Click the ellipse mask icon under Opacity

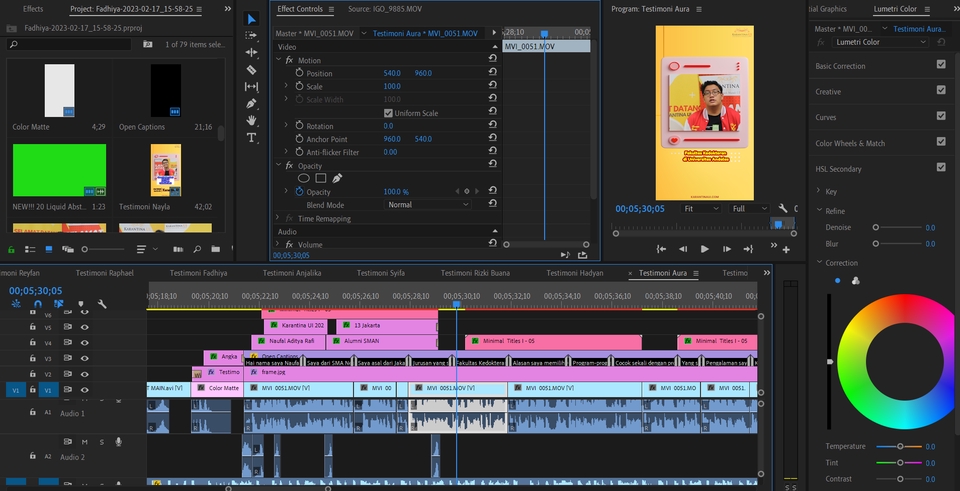pos(304,178)
